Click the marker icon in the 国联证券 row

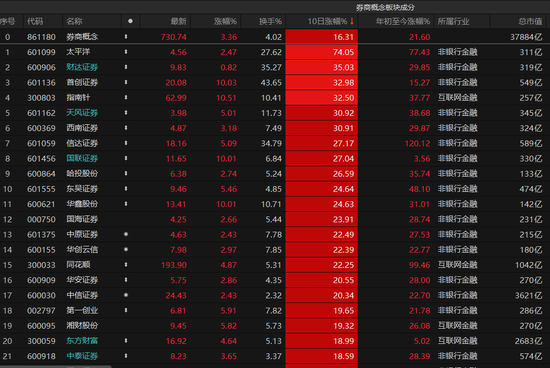[126, 158]
